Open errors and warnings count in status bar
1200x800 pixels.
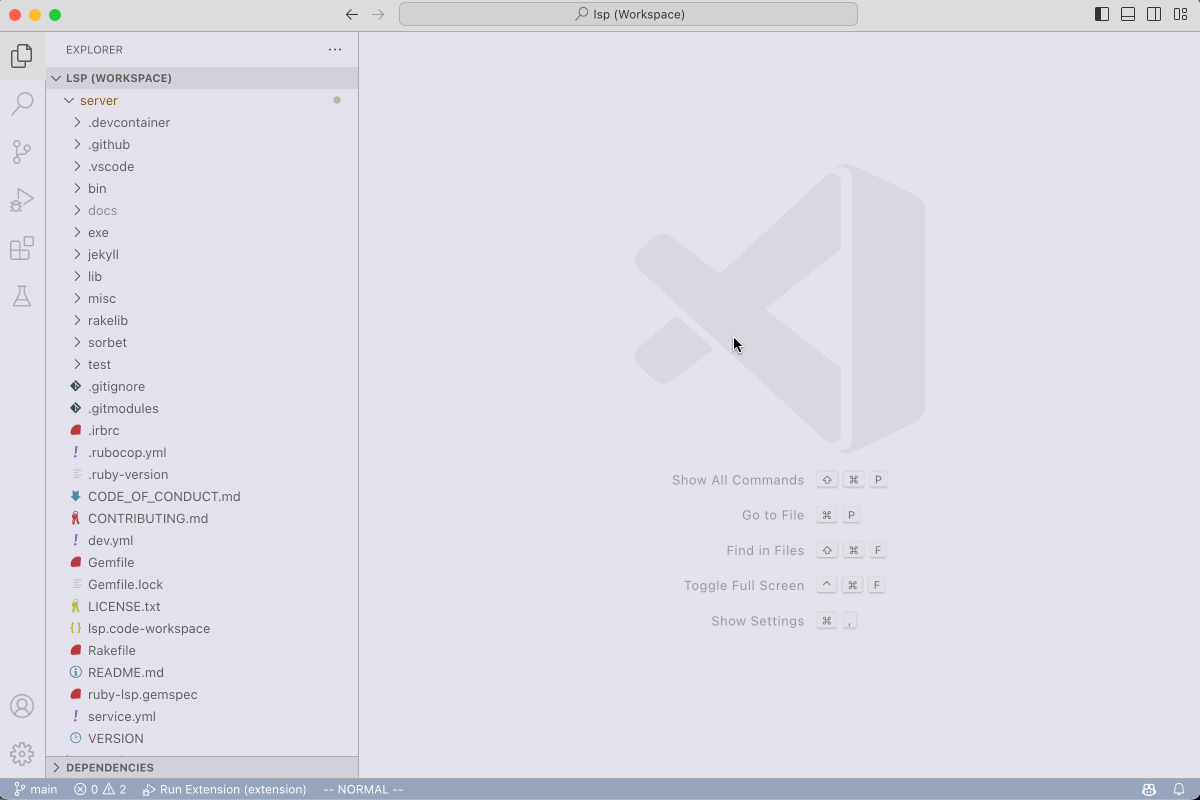click(100, 789)
